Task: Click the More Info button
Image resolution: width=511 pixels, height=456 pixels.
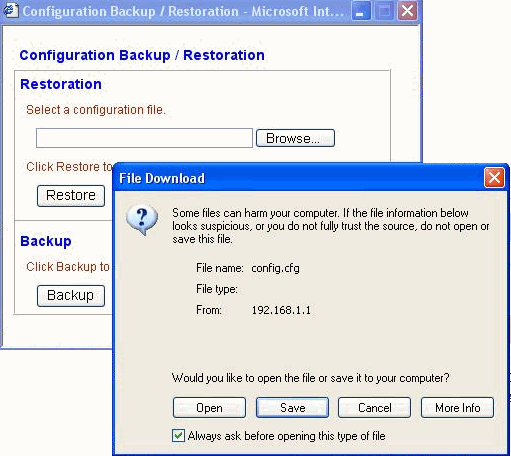Action: point(457,407)
